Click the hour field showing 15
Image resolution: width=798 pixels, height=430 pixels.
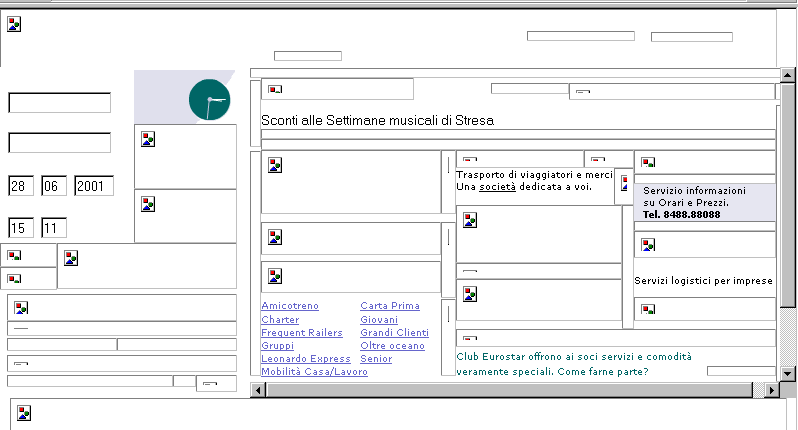pyautogui.click(x=21, y=228)
